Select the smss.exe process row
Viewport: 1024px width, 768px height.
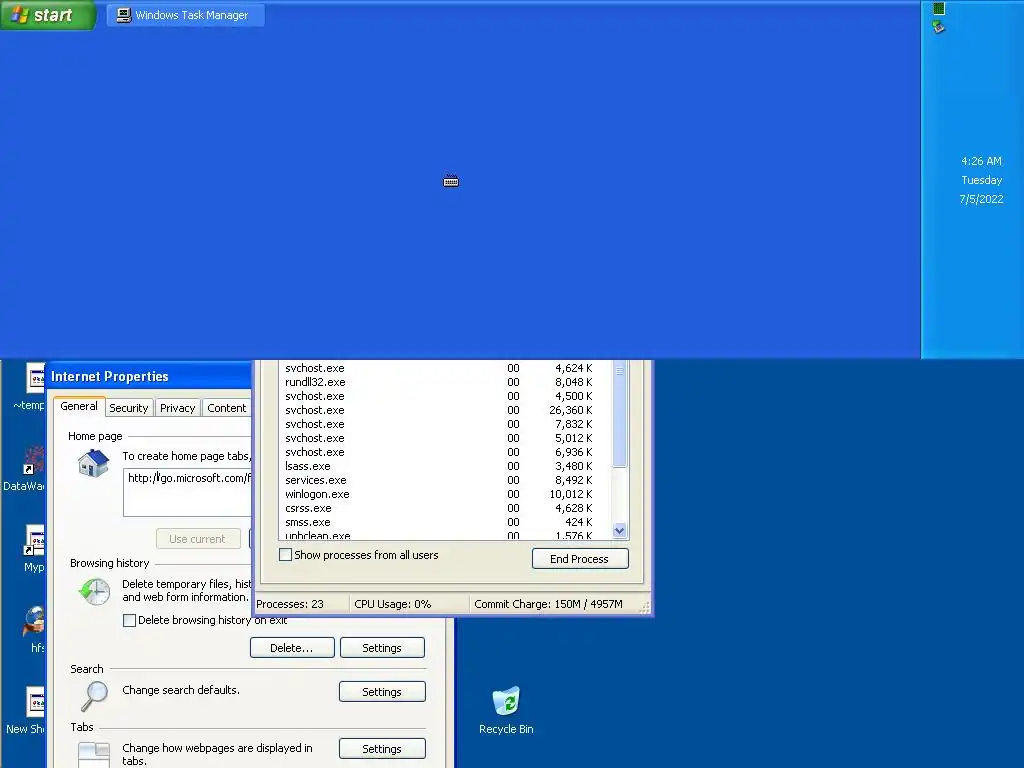coord(445,522)
